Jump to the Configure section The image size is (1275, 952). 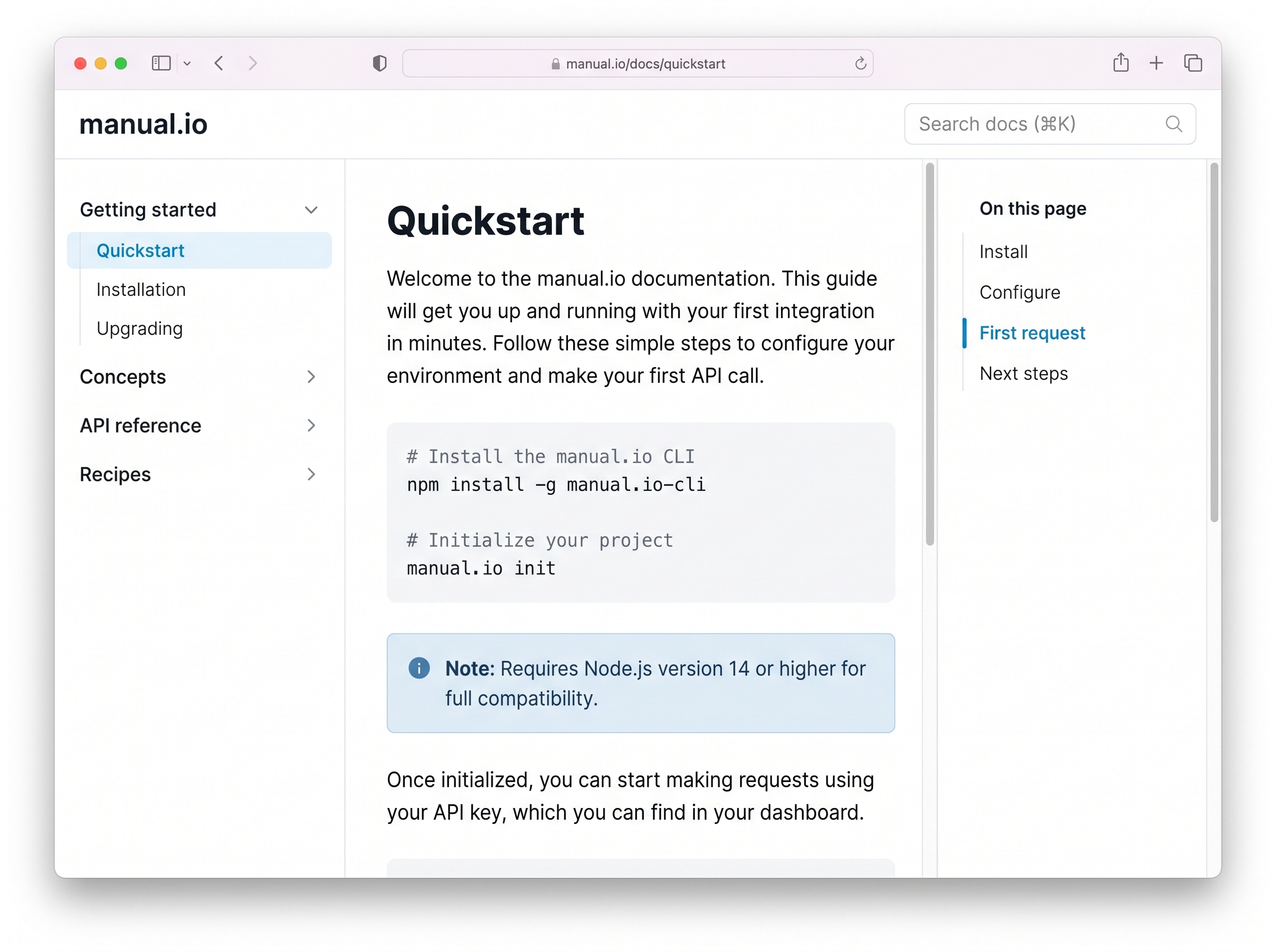pos(1020,293)
